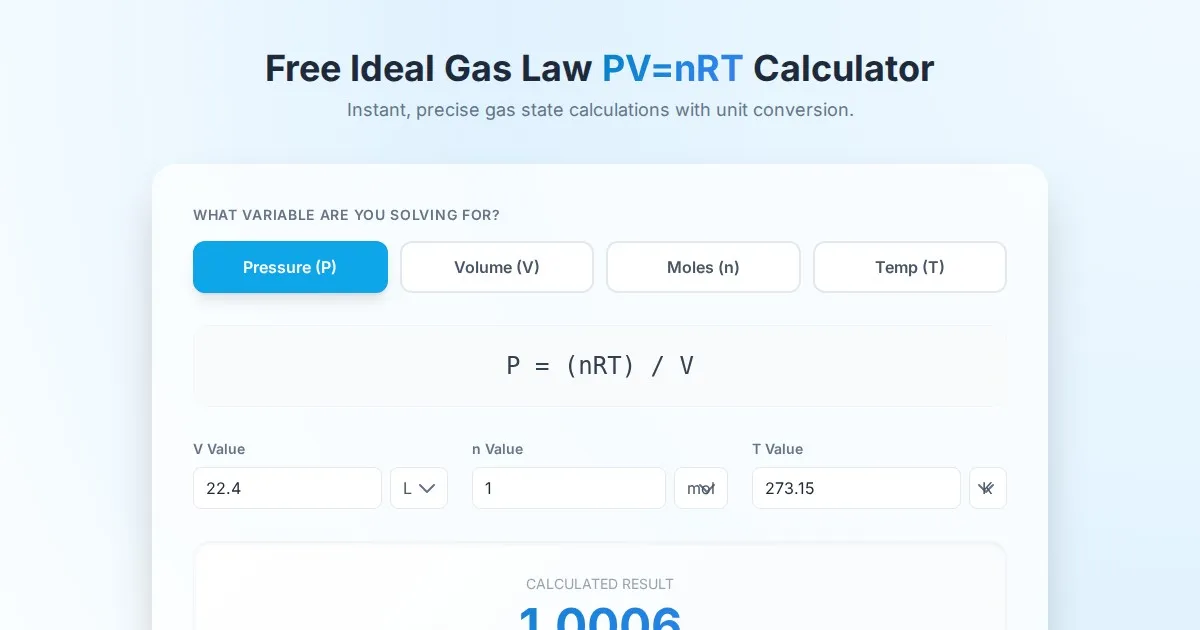The width and height of the screenshot is (1200, 630).
Task: Click the T Value field containing 273.15
Action: point(855,488)
